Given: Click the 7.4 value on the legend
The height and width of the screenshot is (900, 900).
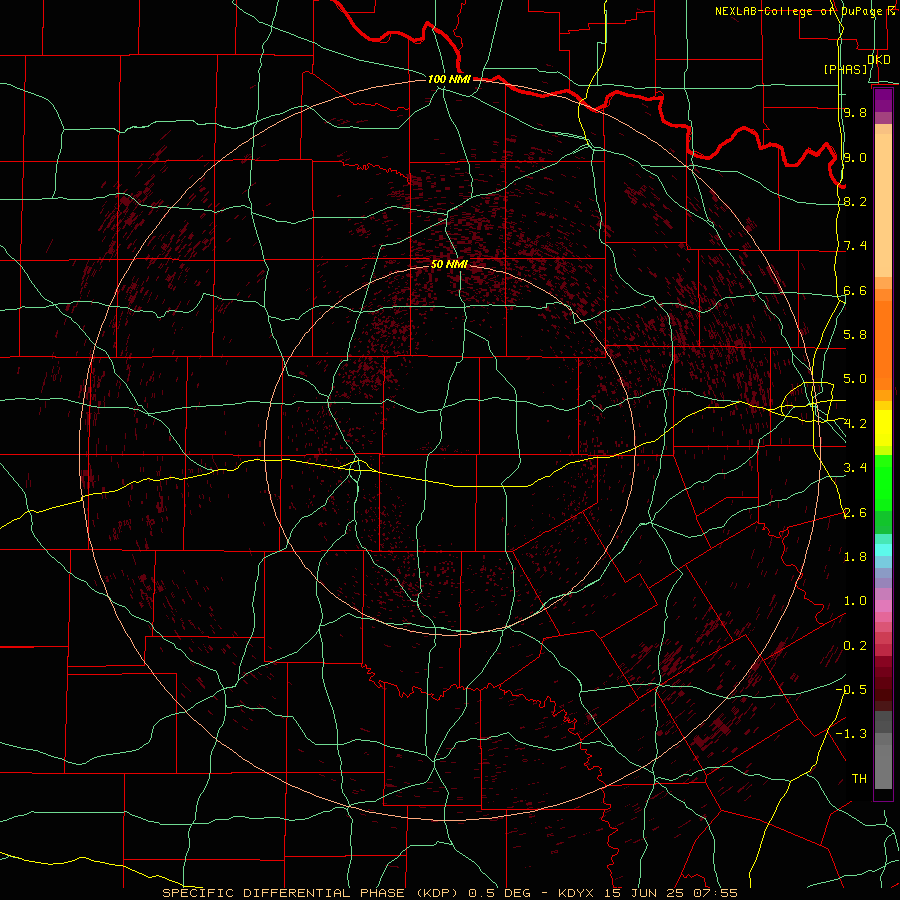Looking at the screenshot, I should coord(855,246).
